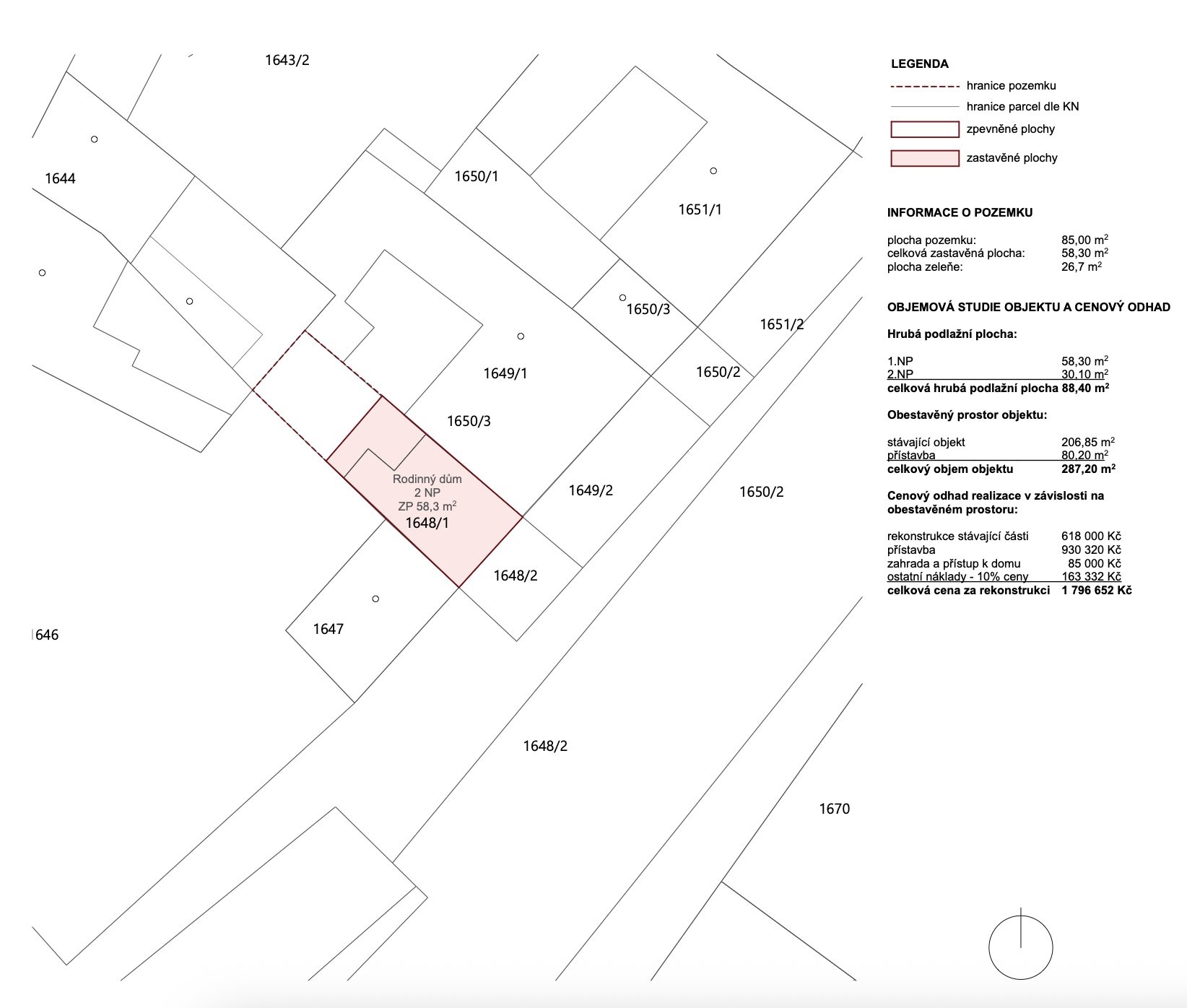Click the circle marker in parcel 1649/1
1187x1008 pixels.
point(521,336)
